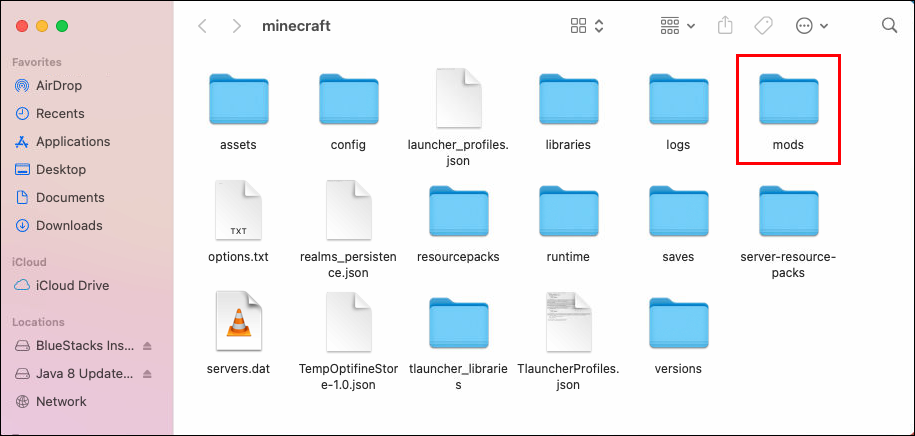Eject Java 8 Update... volume
The height and width of the screenshot is (436, 915).
[147, 374]
